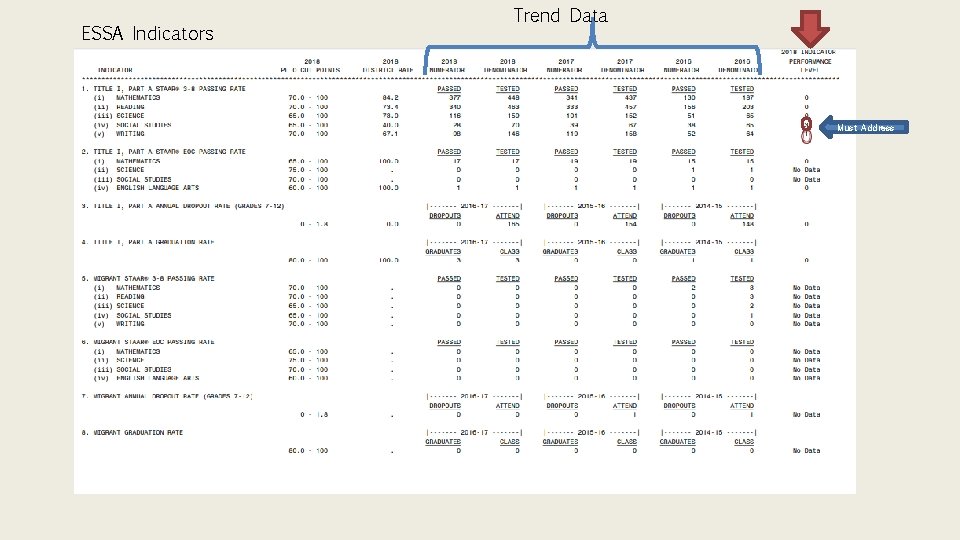Select READING row under Migrant STAAR 3-8
The image size is (960, 540).
[456, 297]
